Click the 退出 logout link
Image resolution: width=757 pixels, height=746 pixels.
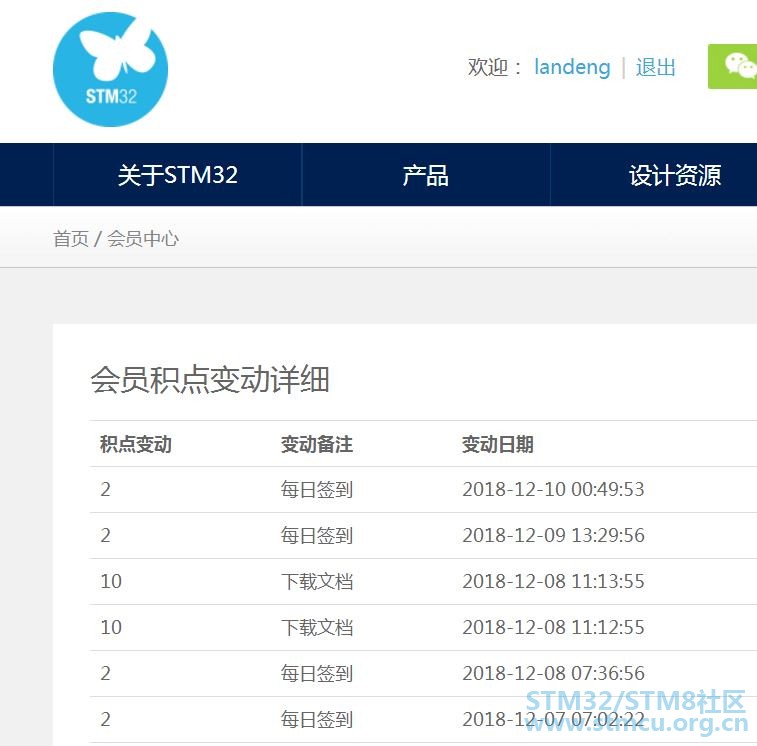[655, 67]
